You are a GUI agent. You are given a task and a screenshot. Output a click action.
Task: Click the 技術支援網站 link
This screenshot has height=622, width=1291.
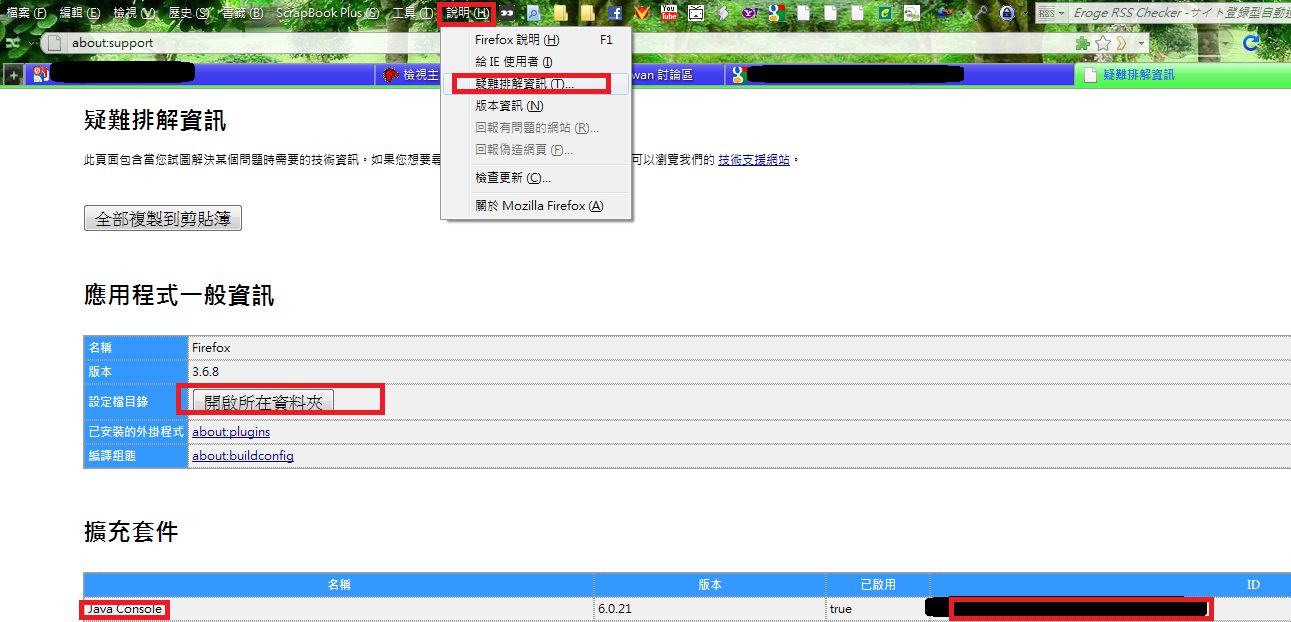click(x=753, y=160)
